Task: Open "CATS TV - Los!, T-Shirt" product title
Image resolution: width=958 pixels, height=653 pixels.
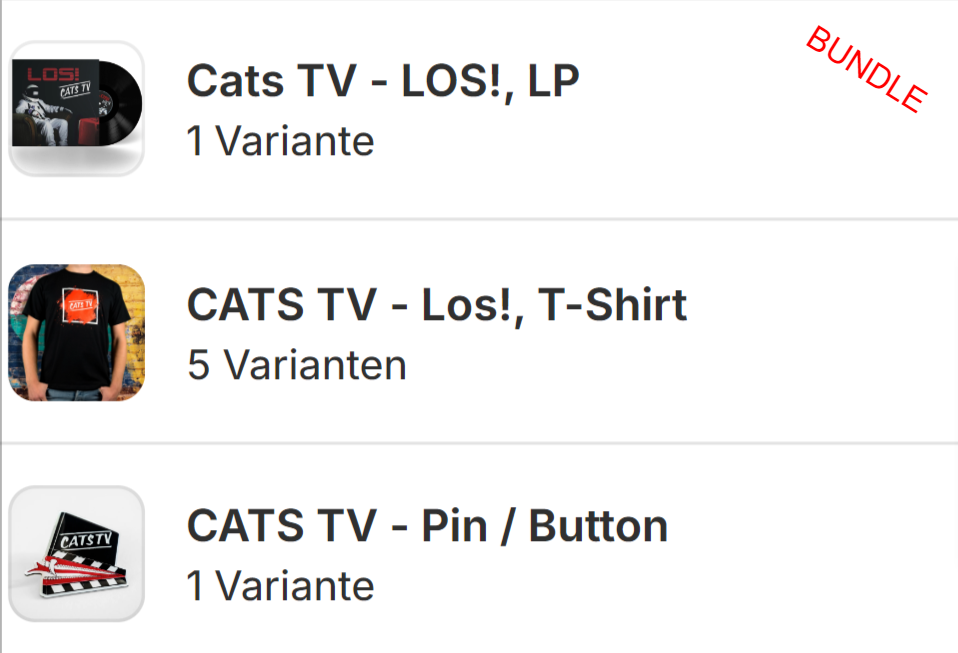Action: pyautogui.click(x=437, y=305)
